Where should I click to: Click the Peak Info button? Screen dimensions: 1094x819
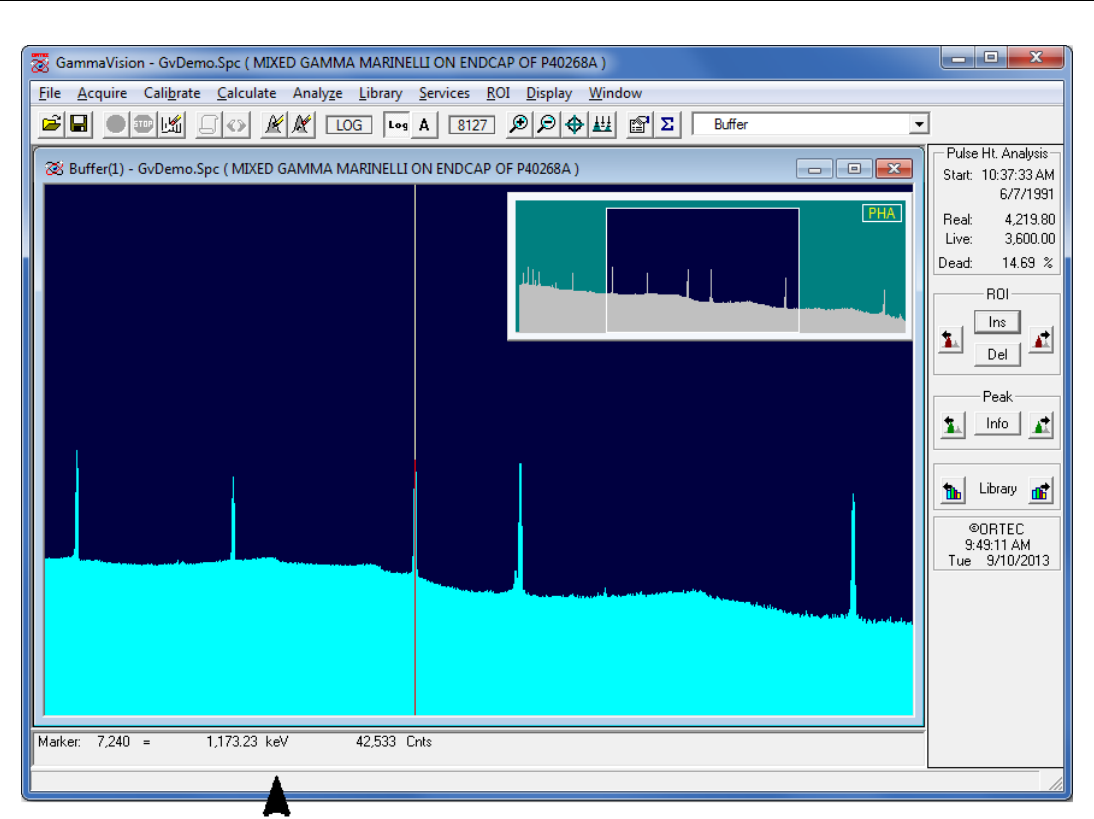tap(997, 423)
